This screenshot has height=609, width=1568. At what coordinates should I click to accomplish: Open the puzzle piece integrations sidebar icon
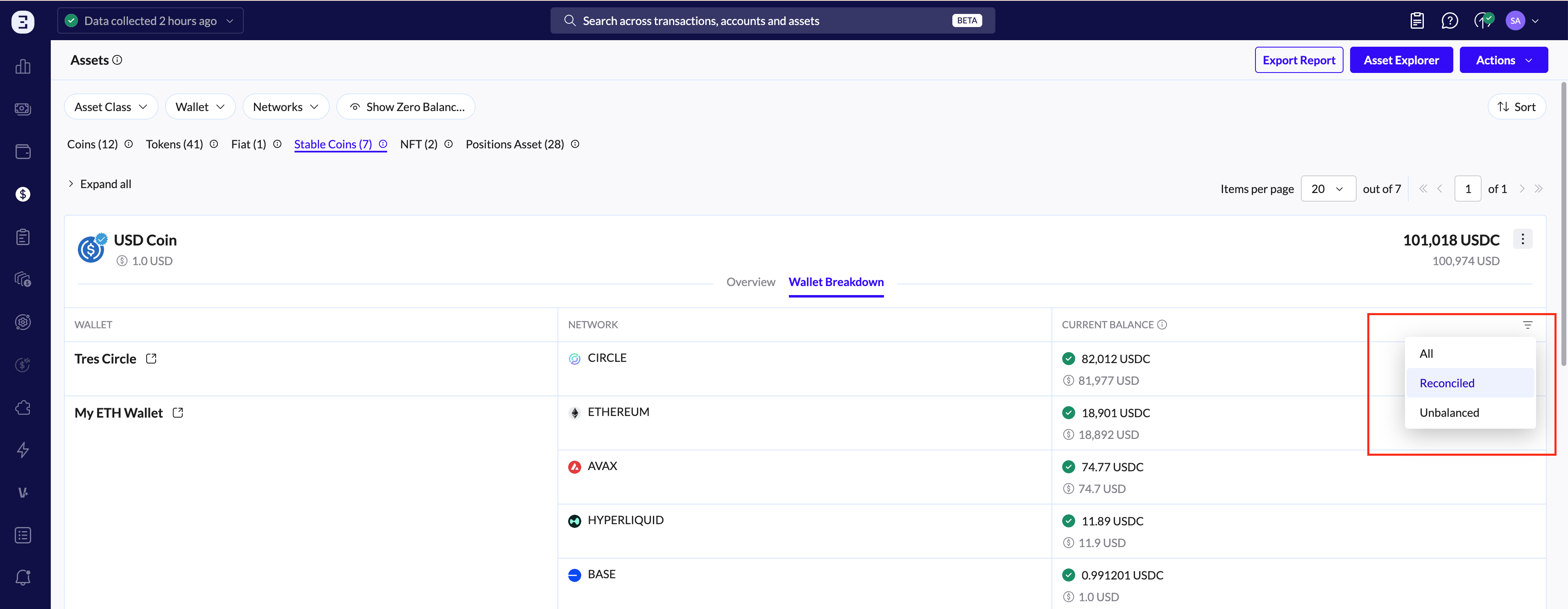click(23, 407)
